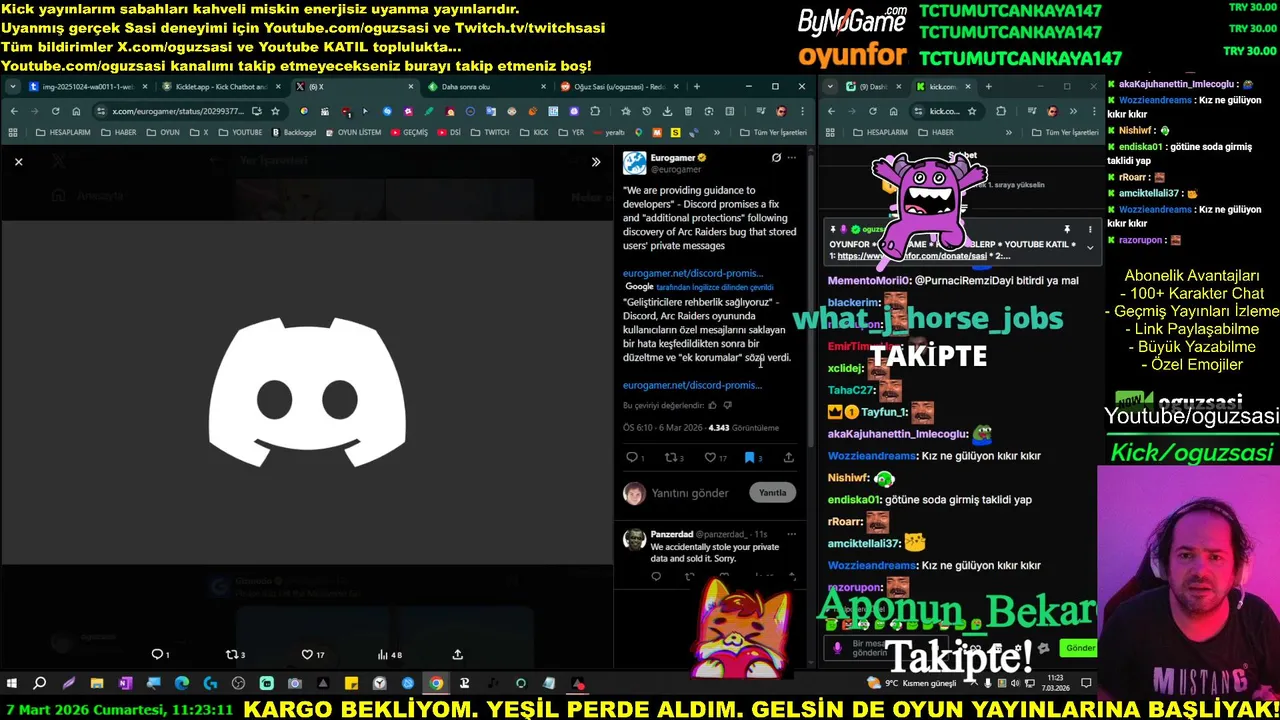Click the reply icon under the Eurogamer tweet

coord(632,457)
